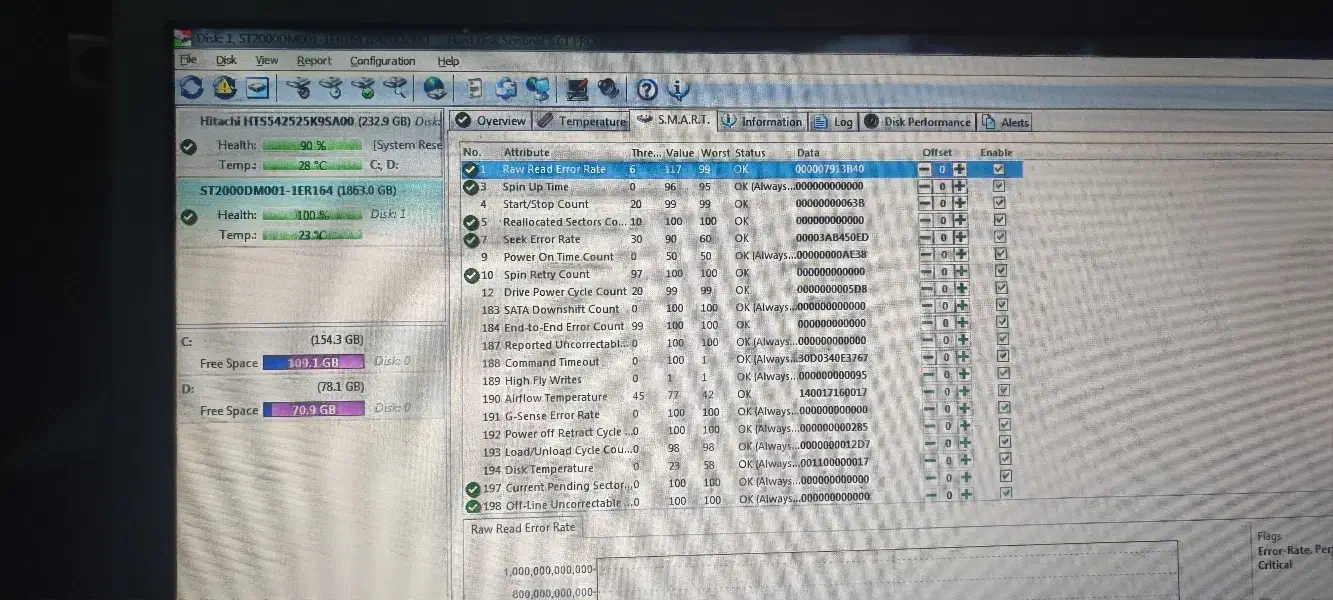Open the Help menu
This screenshot has height=600, width=1333.
tap(449, 61)
